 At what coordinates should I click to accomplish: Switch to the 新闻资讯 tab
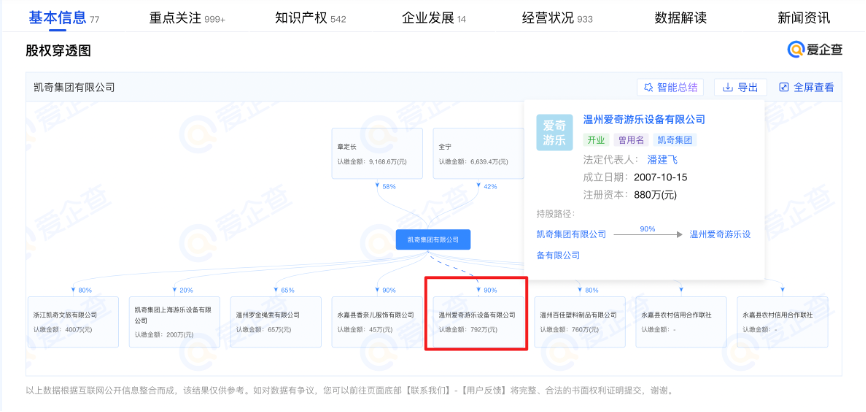coord(804,18)
